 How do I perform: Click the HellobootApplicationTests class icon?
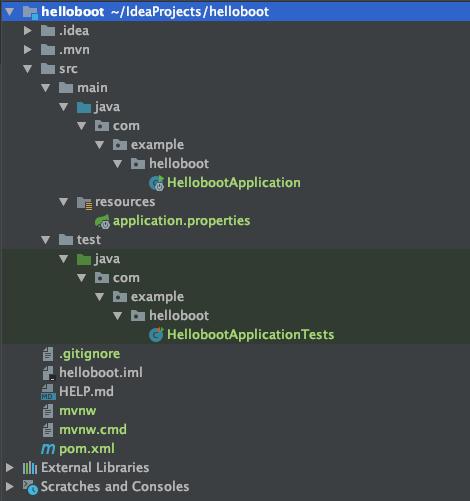click(156, 335)
